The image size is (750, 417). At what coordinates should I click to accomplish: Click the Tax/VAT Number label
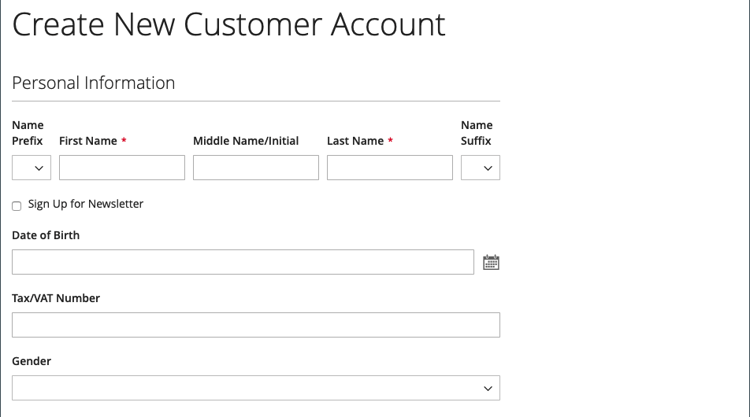tap(56, 298)
